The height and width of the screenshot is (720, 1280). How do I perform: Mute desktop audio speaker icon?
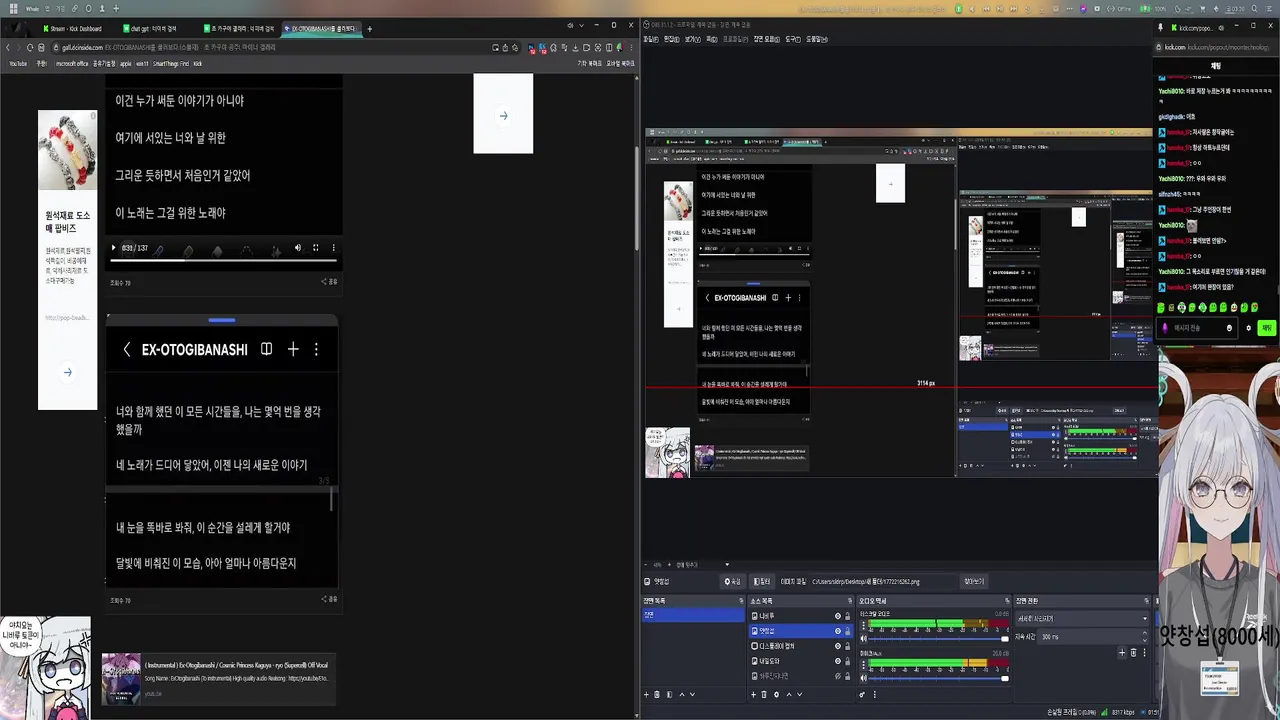[863, 638]
